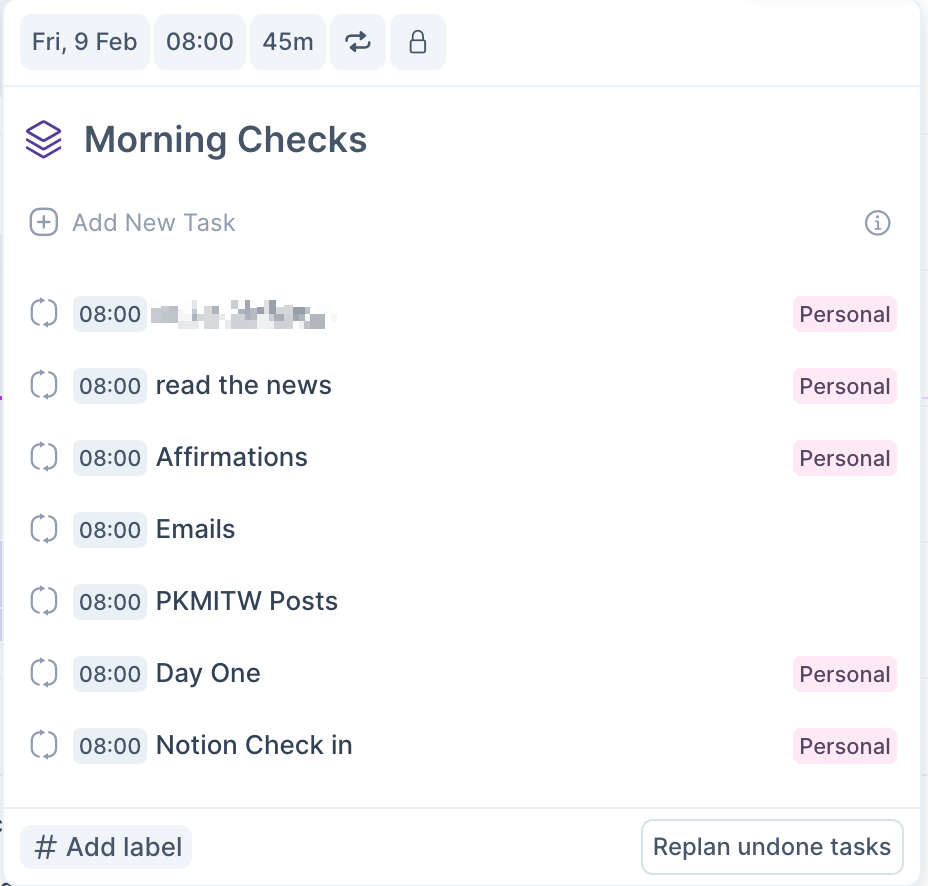Click the Add label button
The width and height of the screenshot is (928, 886).
[106, 848]
